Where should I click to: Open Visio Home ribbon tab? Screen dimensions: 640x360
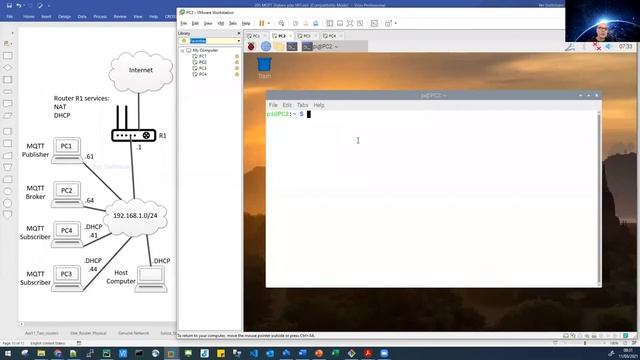[29, 17]
